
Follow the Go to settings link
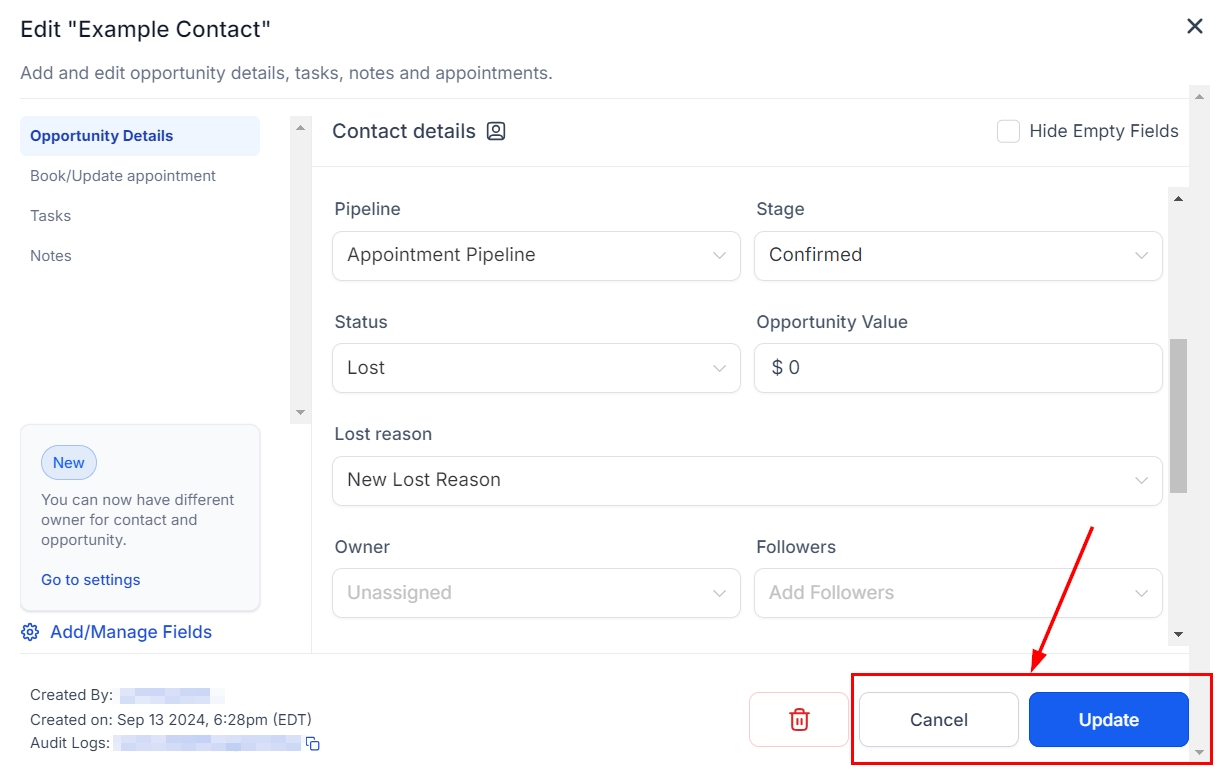91,580
